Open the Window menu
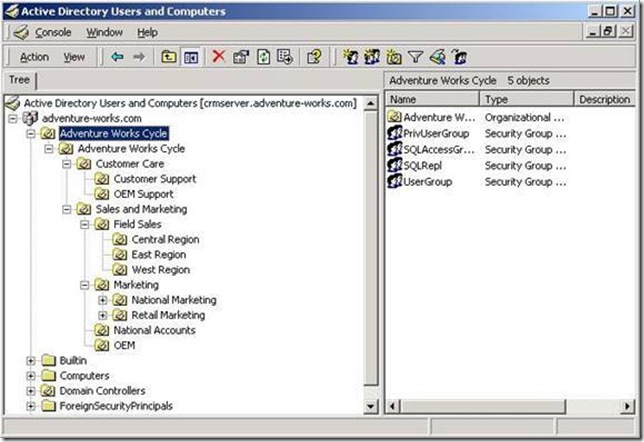644x442 pixels. pos(104,32)
